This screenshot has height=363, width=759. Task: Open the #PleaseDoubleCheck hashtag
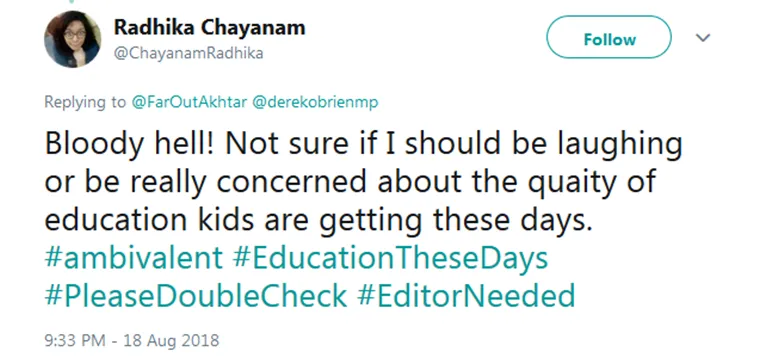(x=196, y=295)
